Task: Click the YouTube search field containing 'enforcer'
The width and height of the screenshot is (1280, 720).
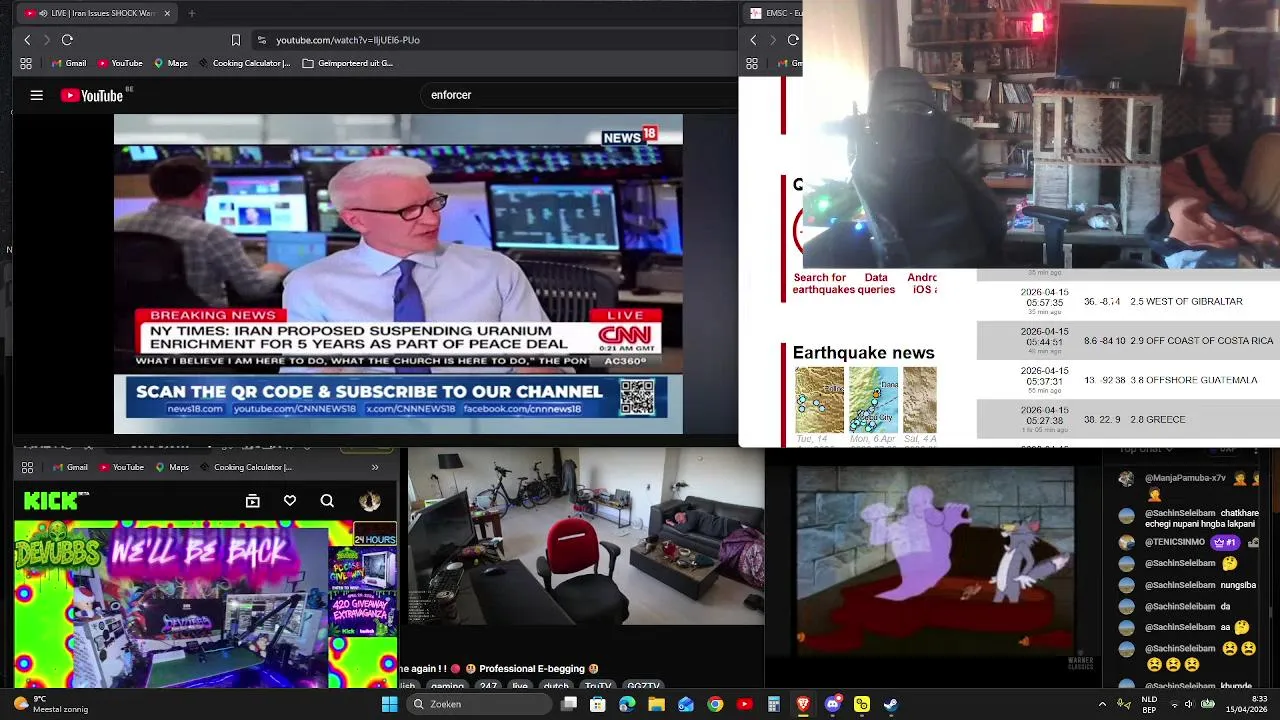Action: (x=580, y=95)
